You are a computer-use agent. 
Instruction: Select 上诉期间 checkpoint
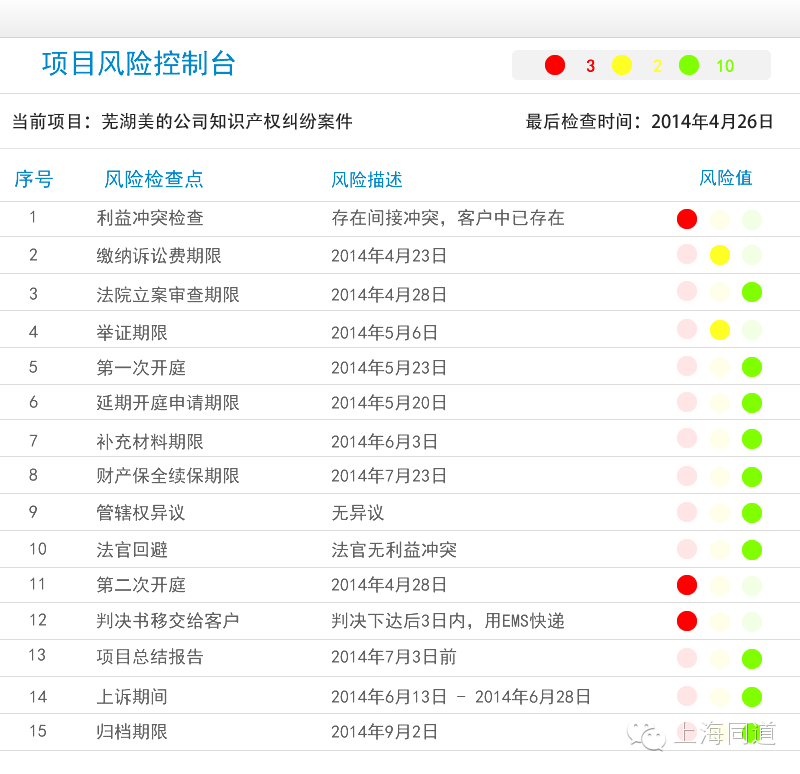pyautogui.click(x=132, y=696)
